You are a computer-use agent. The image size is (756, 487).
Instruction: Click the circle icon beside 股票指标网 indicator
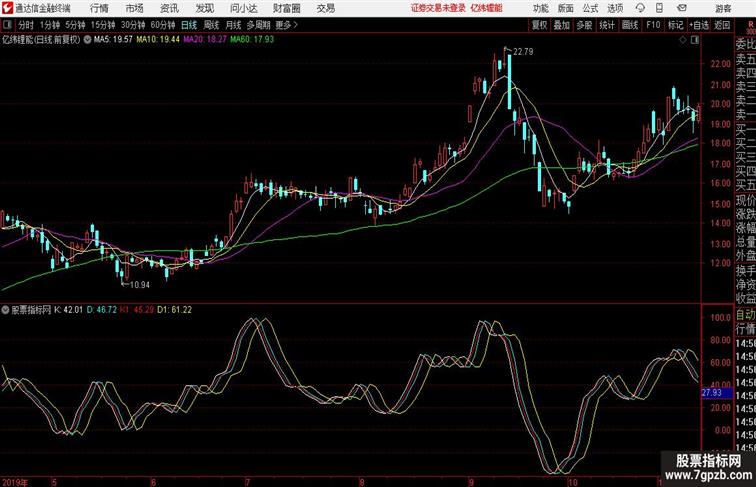pyautogui.click(x=5, y=310)
